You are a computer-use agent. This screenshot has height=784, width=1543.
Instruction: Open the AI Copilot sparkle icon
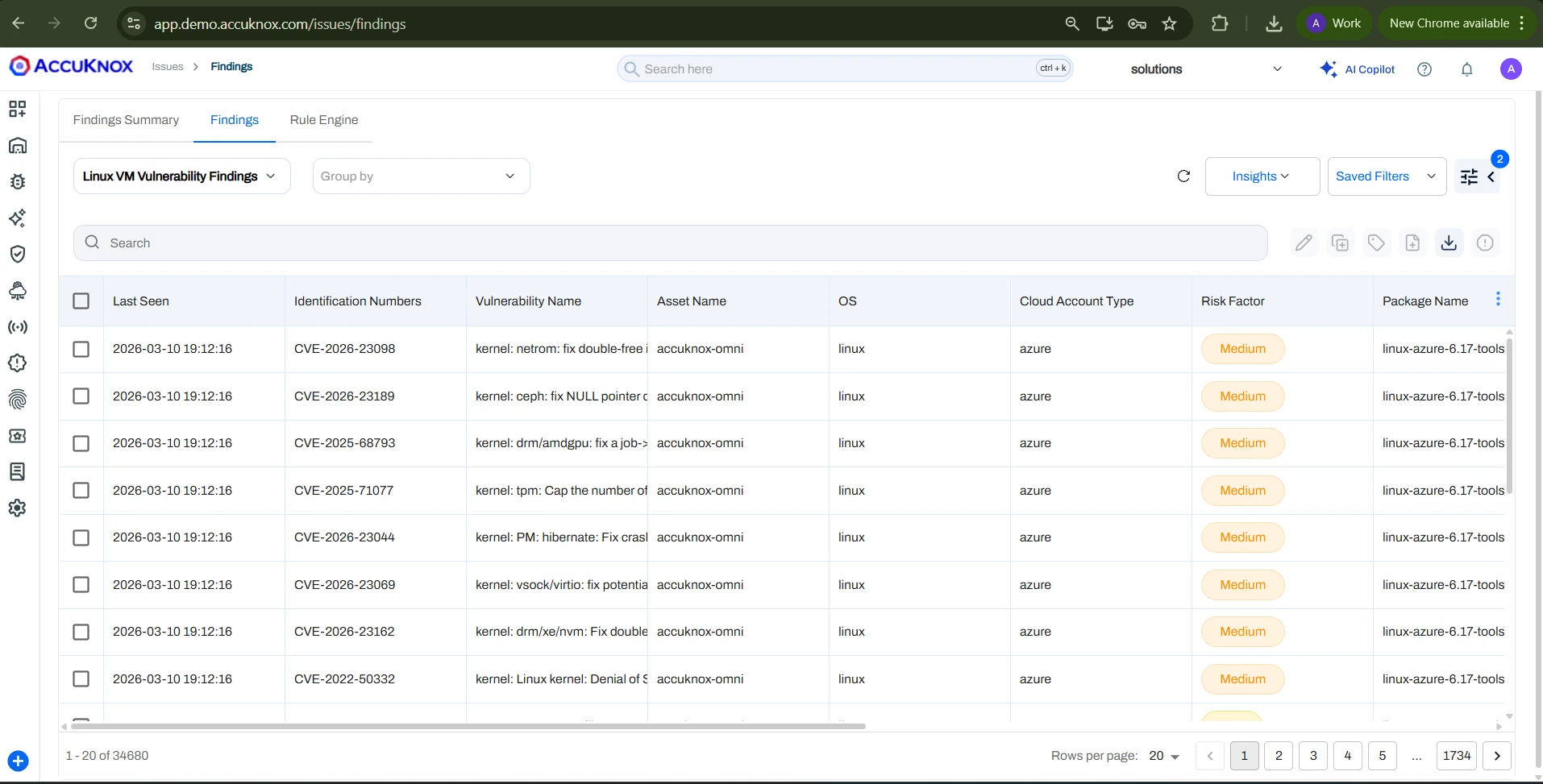click(x=1327, y=68)
